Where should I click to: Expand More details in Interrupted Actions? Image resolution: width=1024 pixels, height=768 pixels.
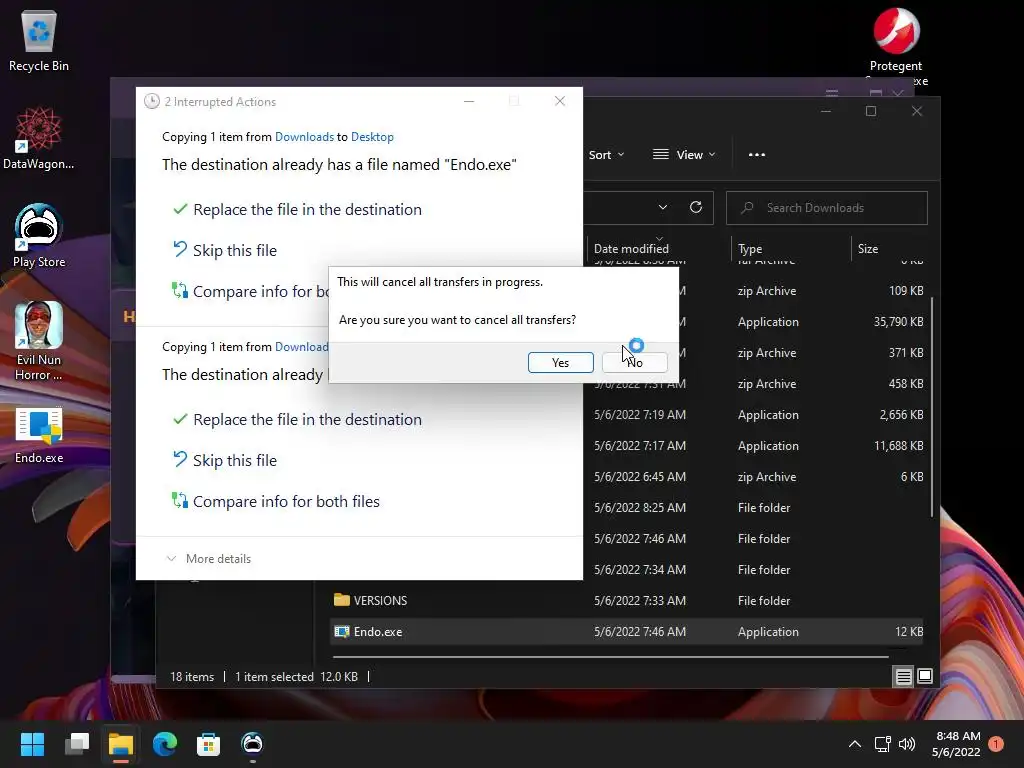tap(209, 559)
